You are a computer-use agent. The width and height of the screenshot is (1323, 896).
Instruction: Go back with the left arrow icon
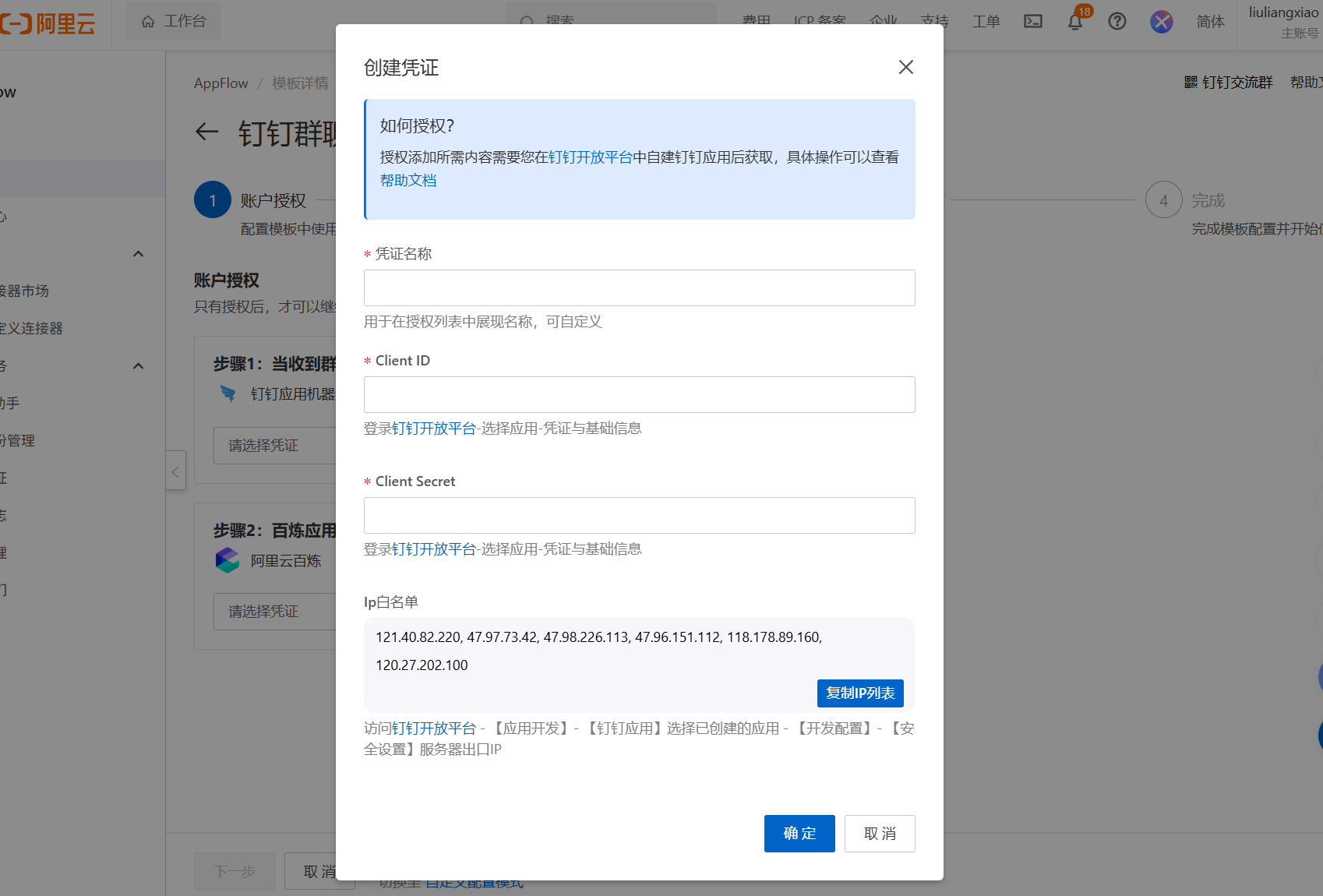tap(206, 132)
